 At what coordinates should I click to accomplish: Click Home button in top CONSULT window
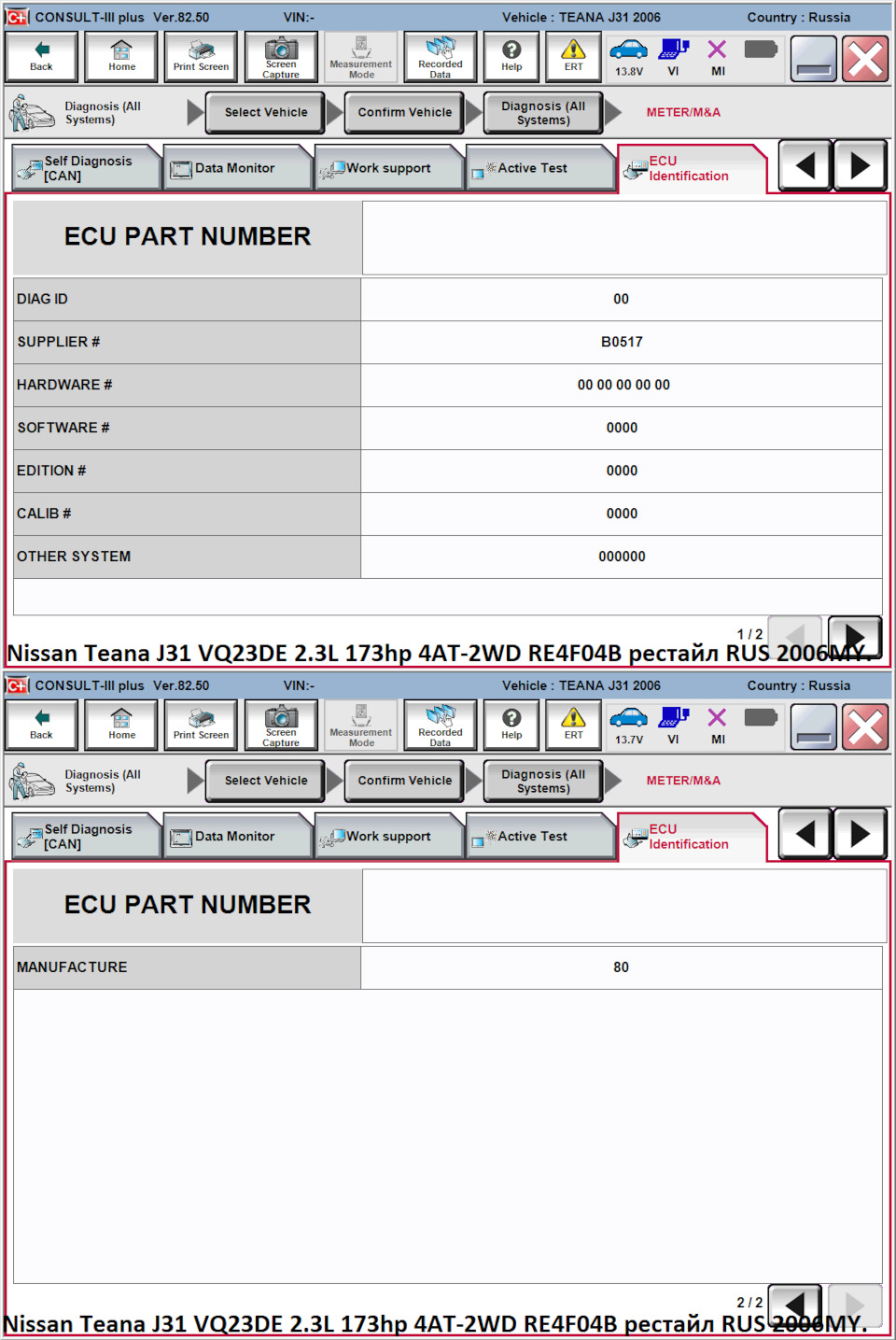click(x=121, y=56)
